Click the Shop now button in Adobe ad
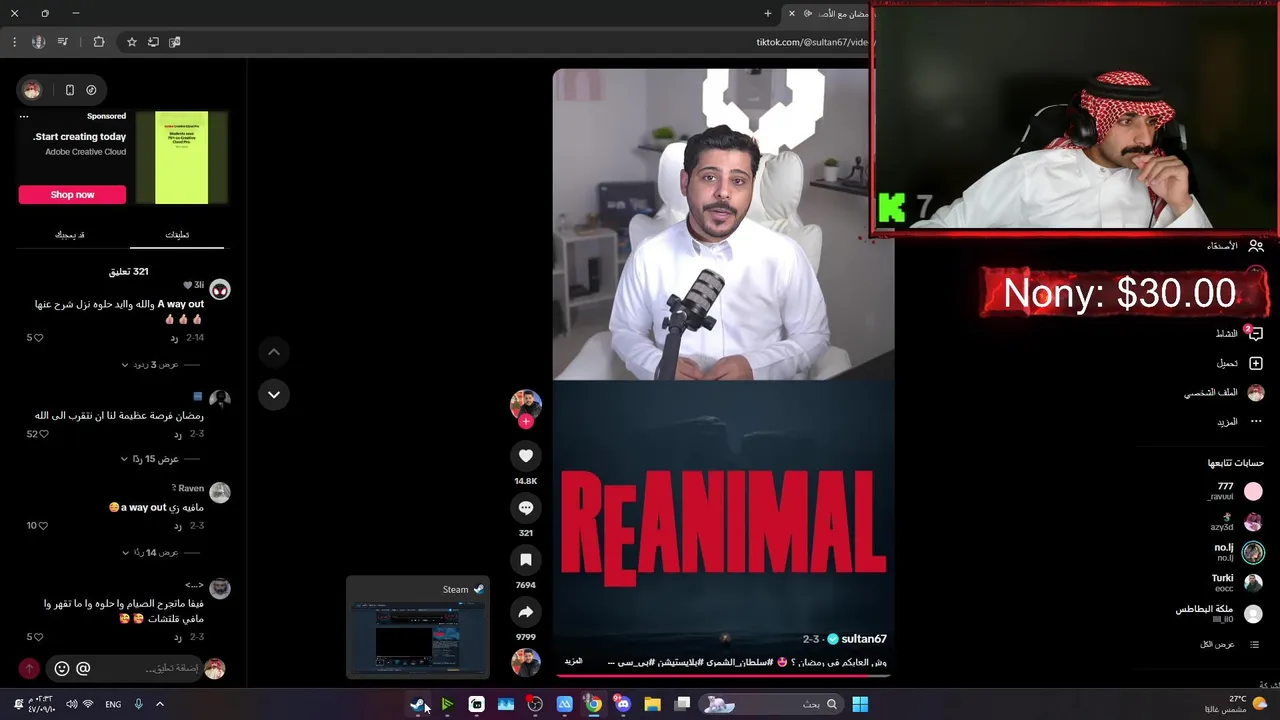The height and width of the screenshot is (720, 1280). tap(72, 195)
